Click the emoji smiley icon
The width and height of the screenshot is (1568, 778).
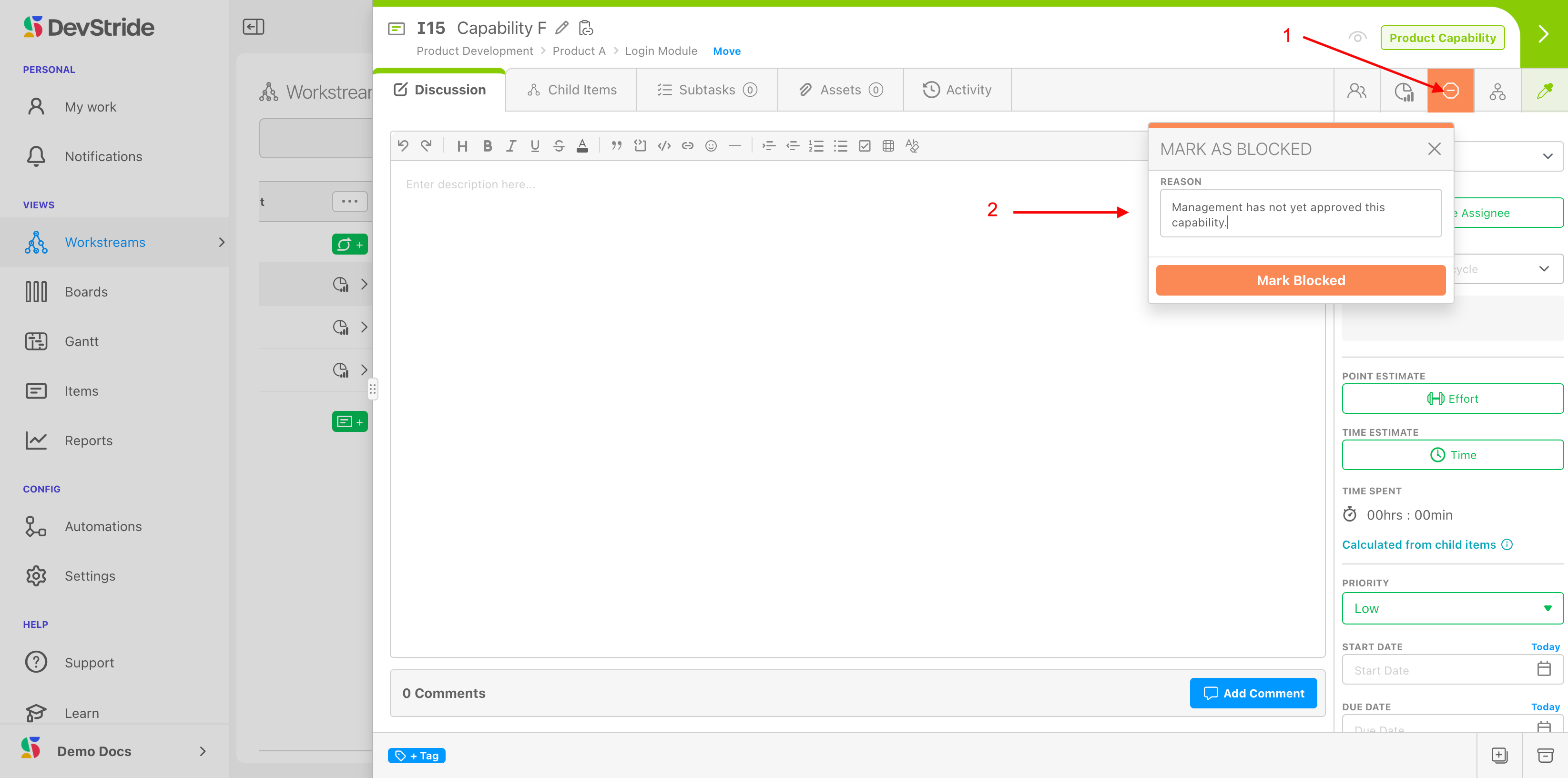pos(710,145)
